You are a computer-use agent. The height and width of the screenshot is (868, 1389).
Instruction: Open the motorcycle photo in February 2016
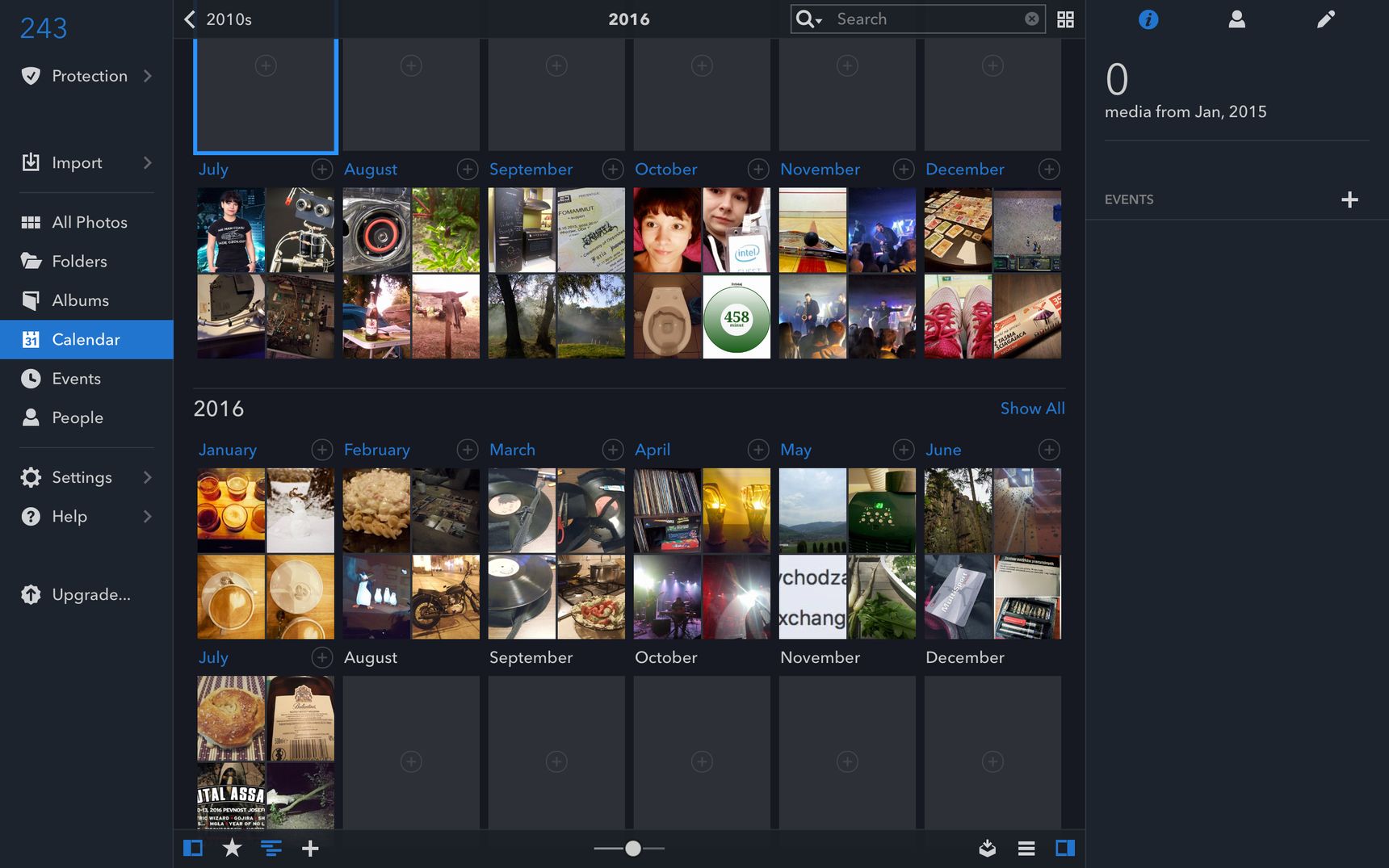click(x=446, y=597)
